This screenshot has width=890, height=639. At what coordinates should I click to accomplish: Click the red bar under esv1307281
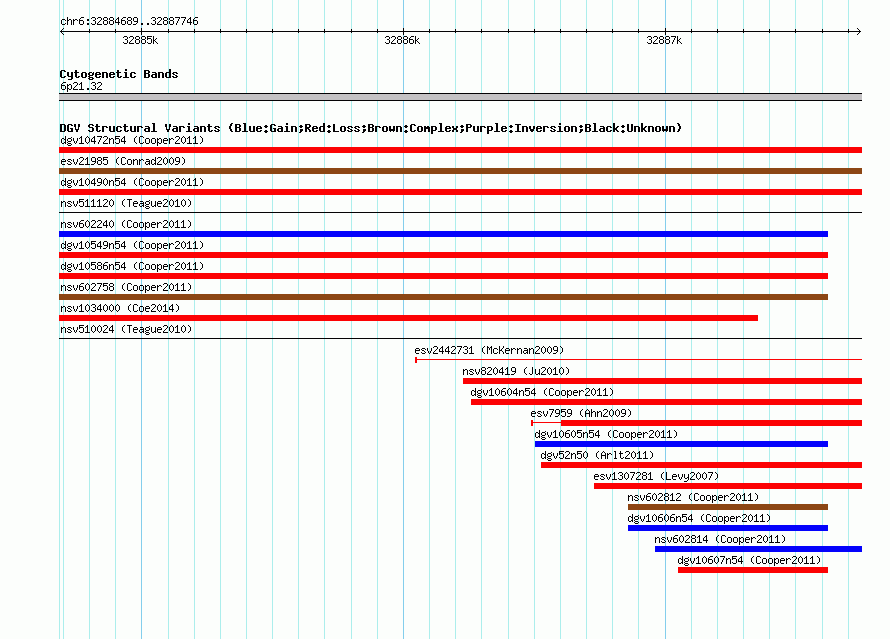pos(728,486)
